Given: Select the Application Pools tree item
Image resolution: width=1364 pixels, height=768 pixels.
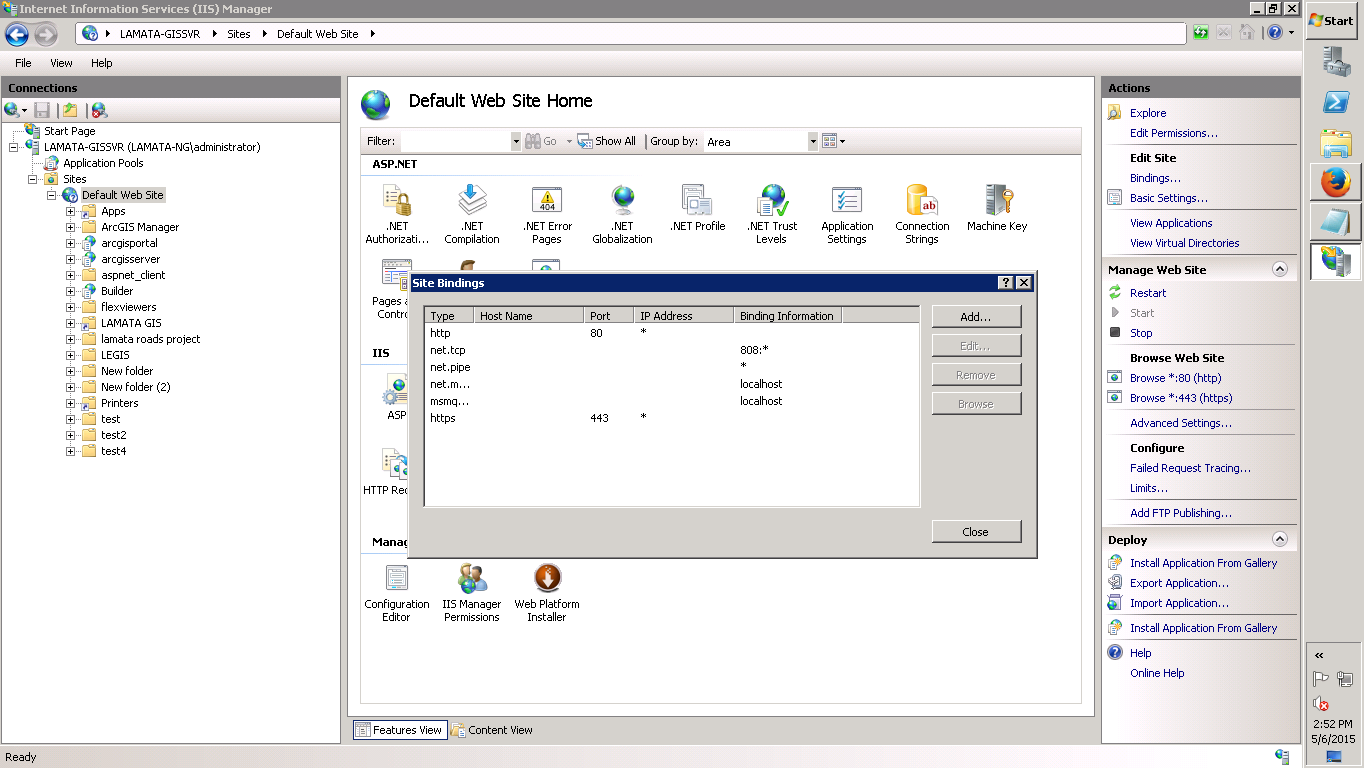Looking at the screenshot, I should pyautogui.click(x=103, y=163).
